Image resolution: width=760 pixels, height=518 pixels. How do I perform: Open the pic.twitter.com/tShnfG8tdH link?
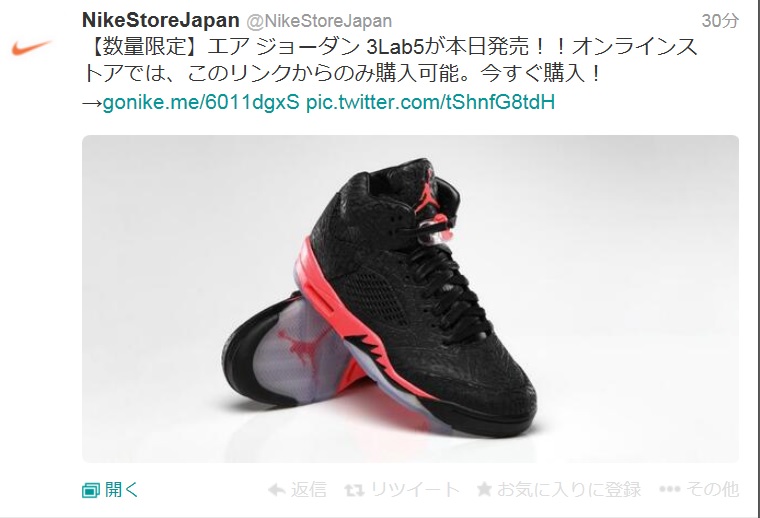coord(430,102)
